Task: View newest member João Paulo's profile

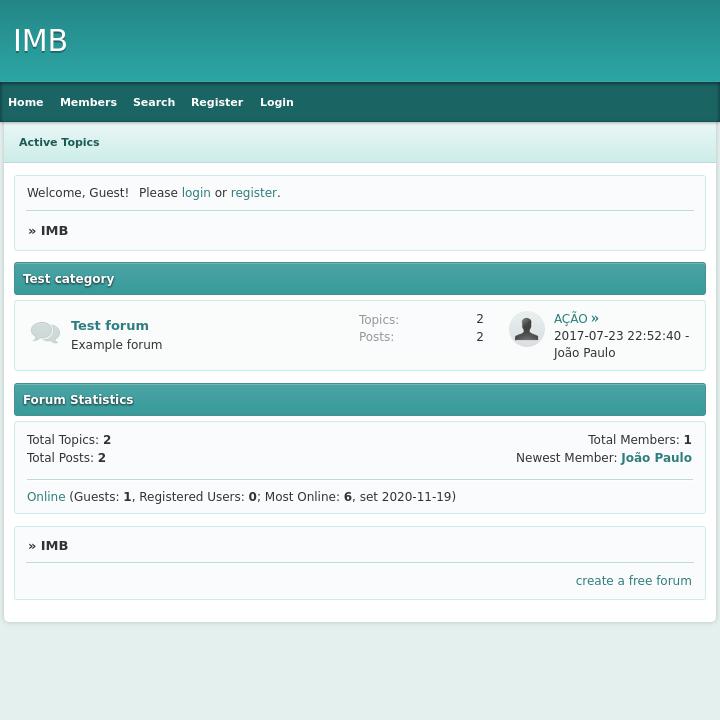Action: (656, 458)
